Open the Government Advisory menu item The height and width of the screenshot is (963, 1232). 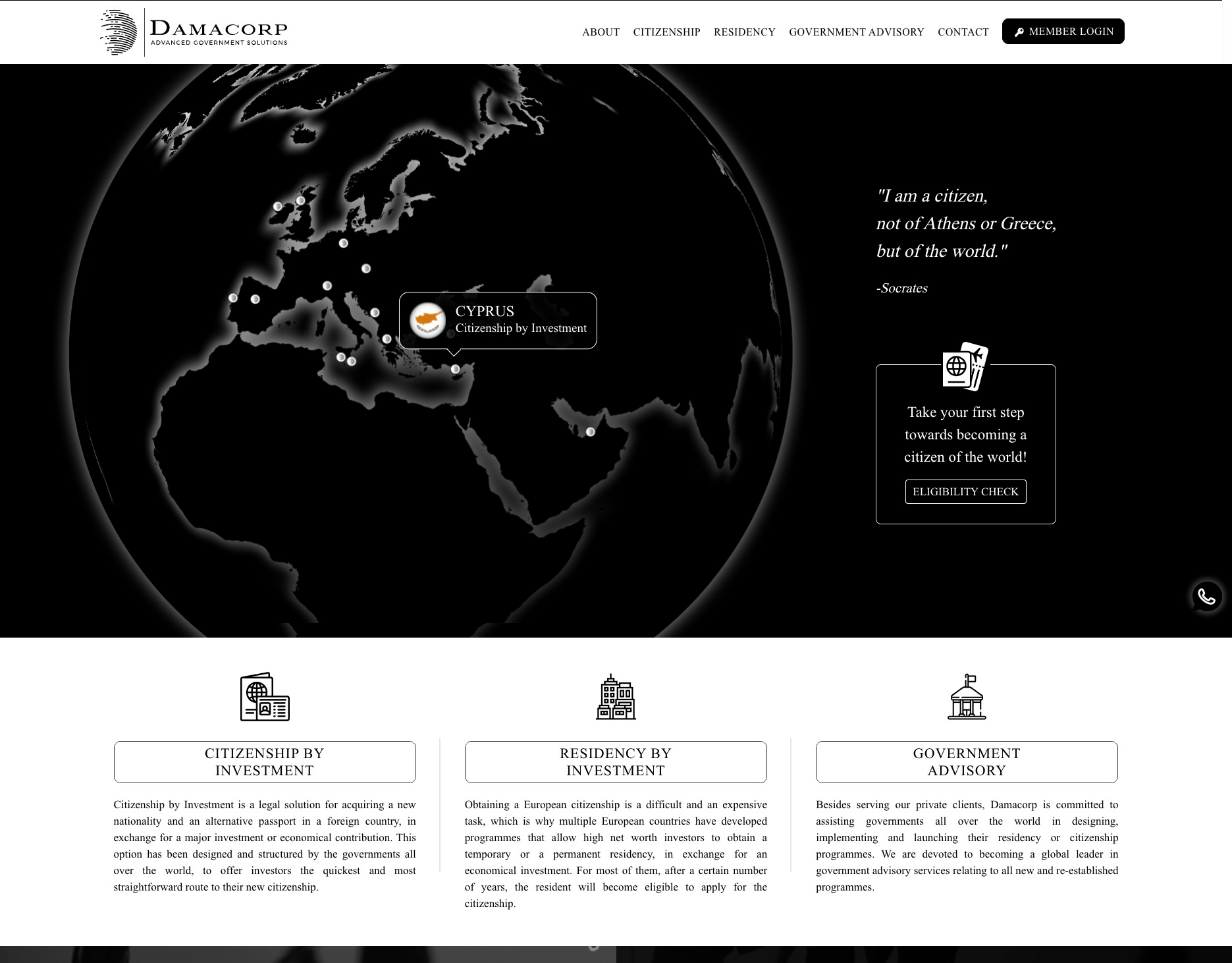click(x=856, y=32)
